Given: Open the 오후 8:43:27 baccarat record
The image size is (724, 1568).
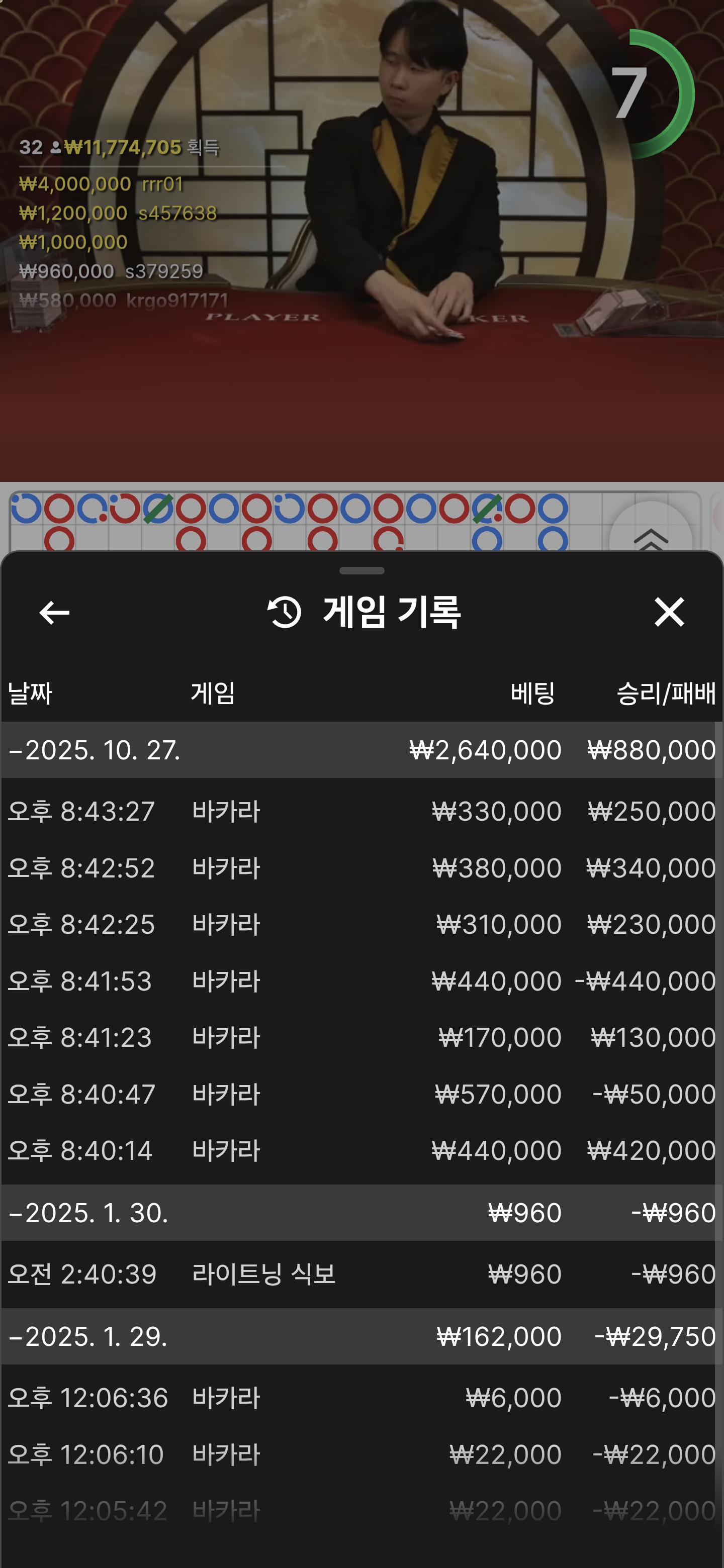Looking at the screenshot, I should [361, 812].
